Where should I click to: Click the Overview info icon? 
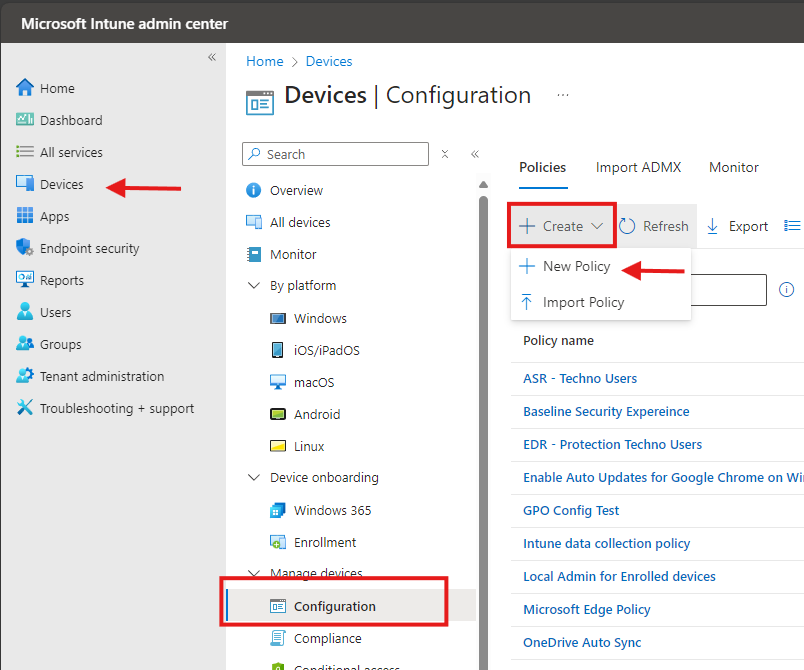pos(253,190)
